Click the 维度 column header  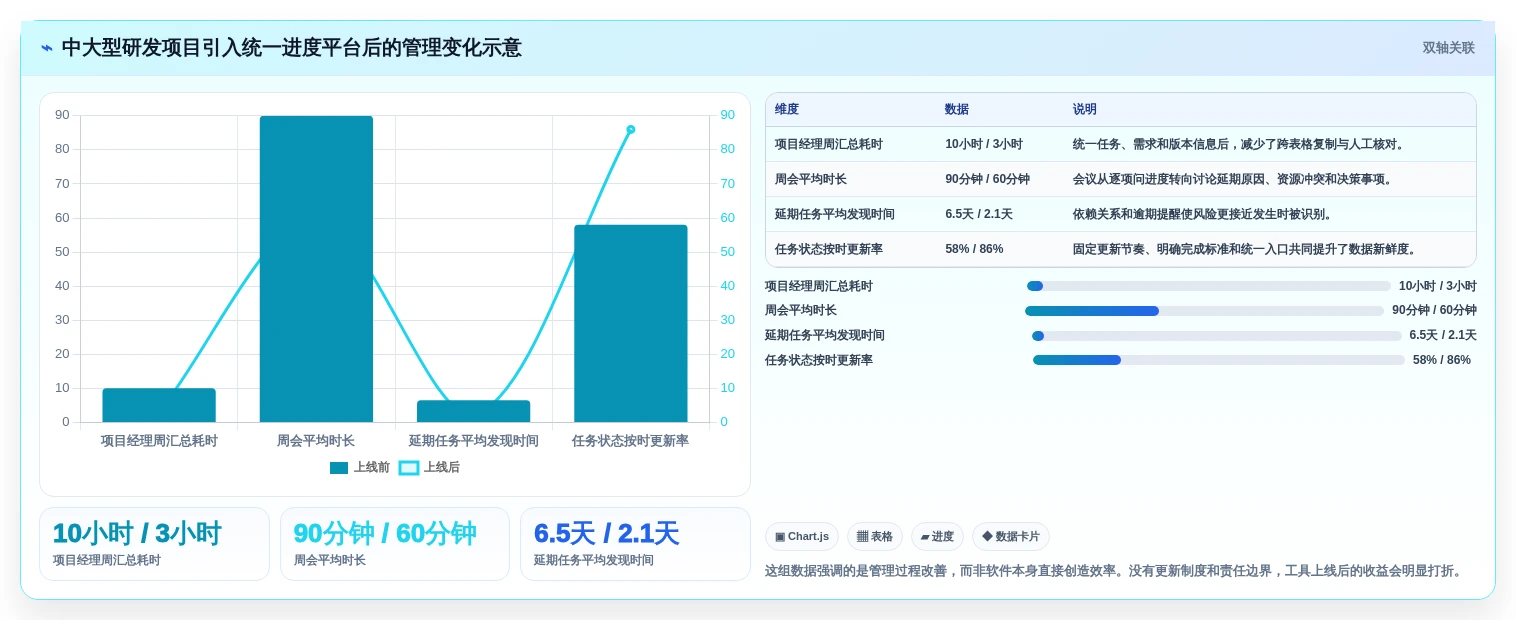click(x=787, y=110)
